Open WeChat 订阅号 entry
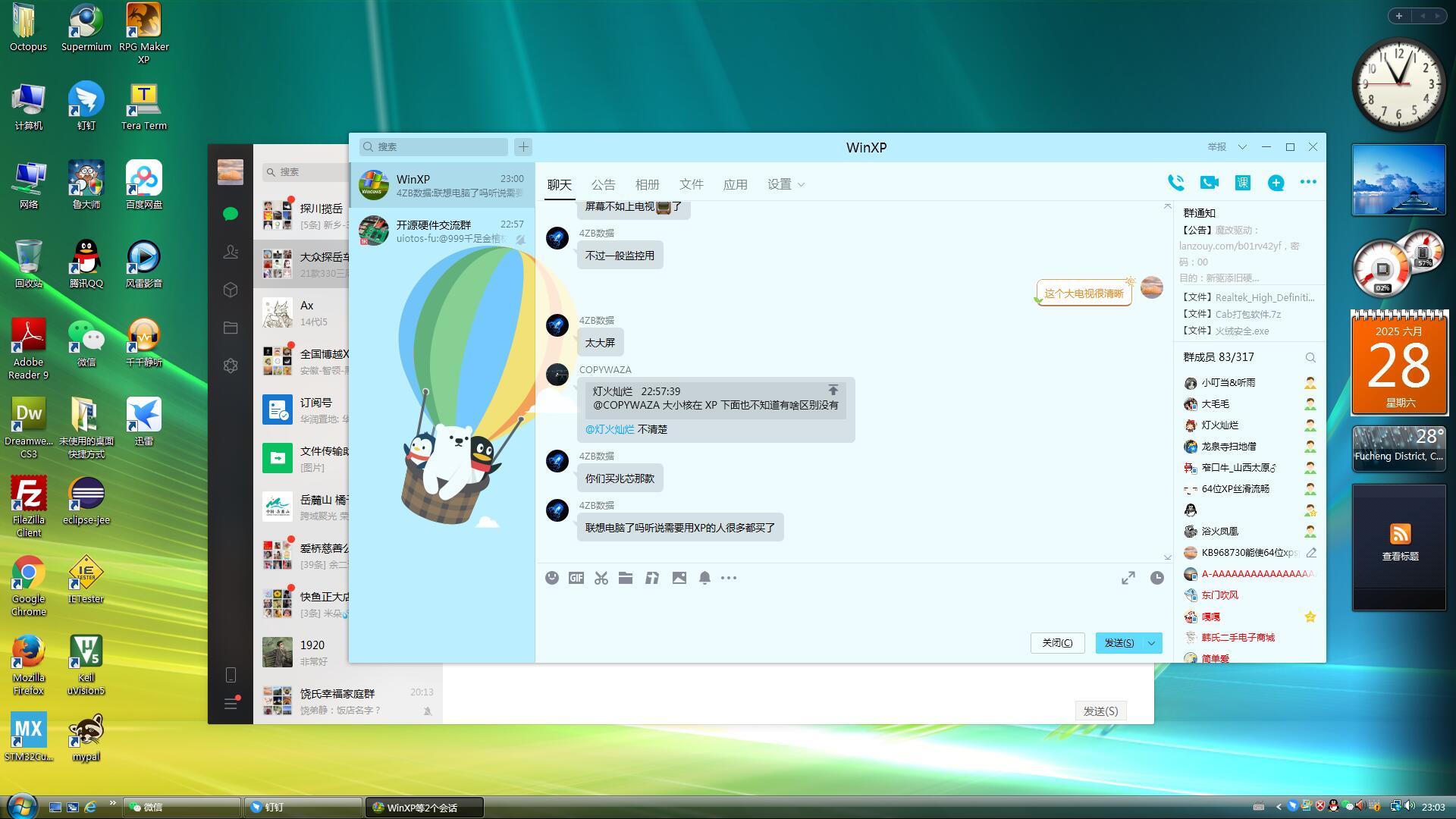Screen dimensions: 1456x819 [x=302, y=409]
